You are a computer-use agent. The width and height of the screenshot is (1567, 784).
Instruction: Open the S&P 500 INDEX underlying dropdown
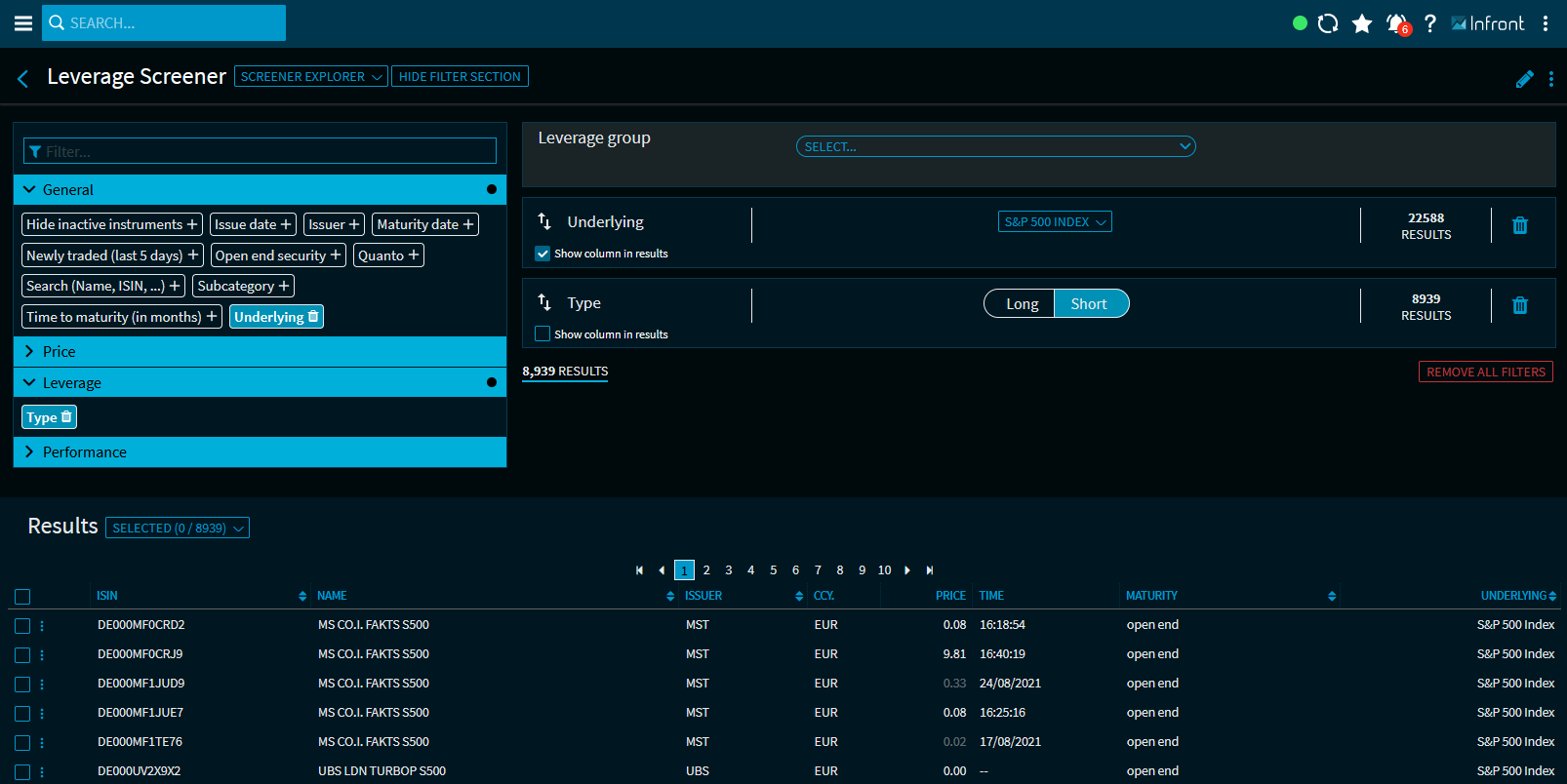[1054, 222]
